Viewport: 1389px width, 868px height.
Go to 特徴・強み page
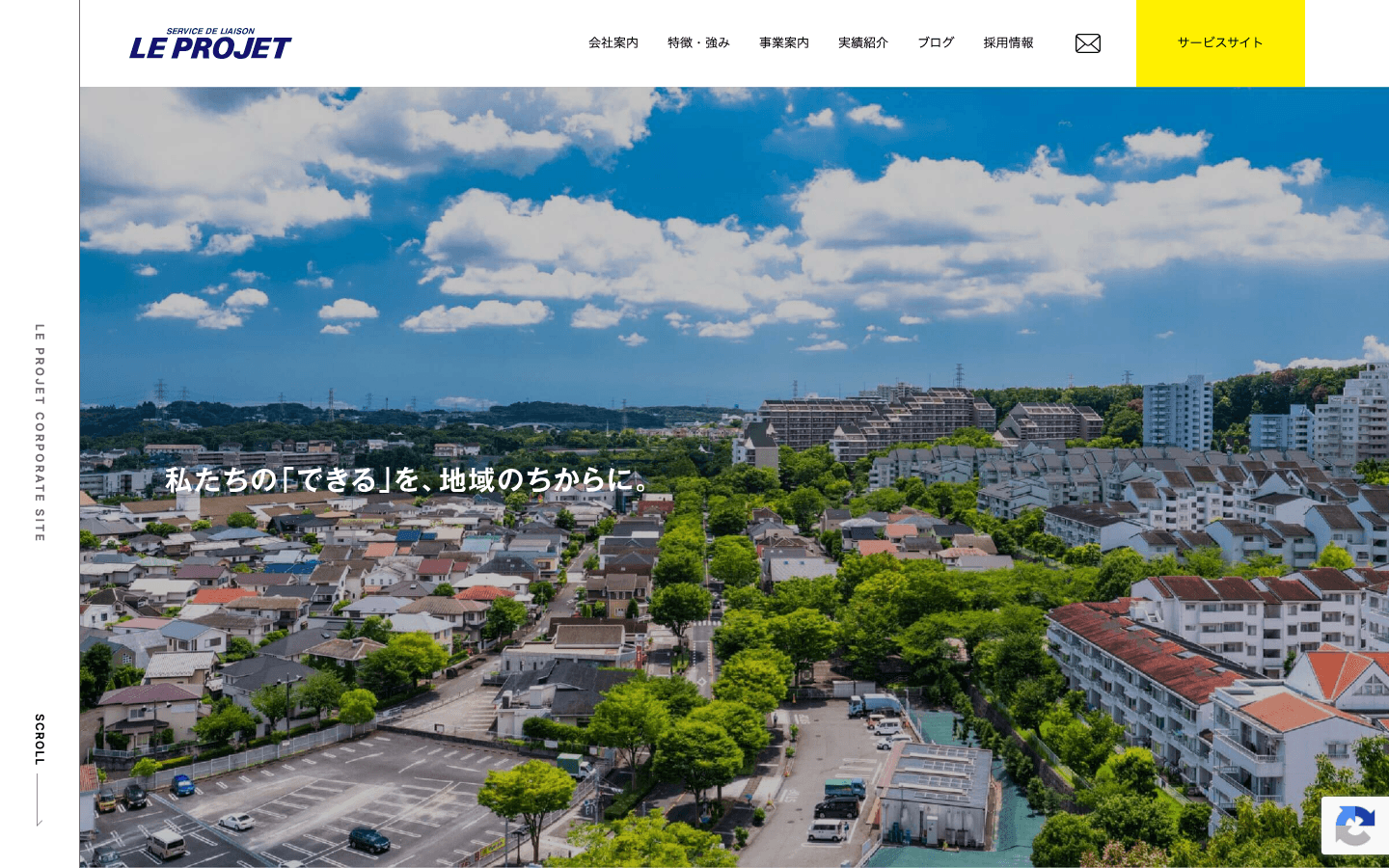[698, 42]
